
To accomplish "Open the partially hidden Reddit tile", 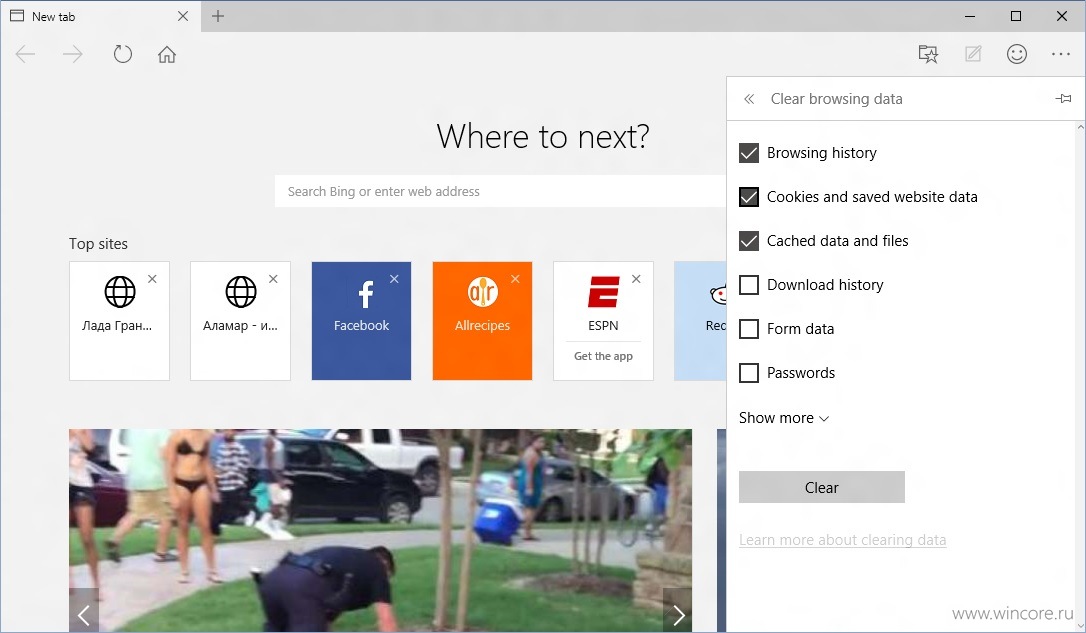I will click(700, 321).
